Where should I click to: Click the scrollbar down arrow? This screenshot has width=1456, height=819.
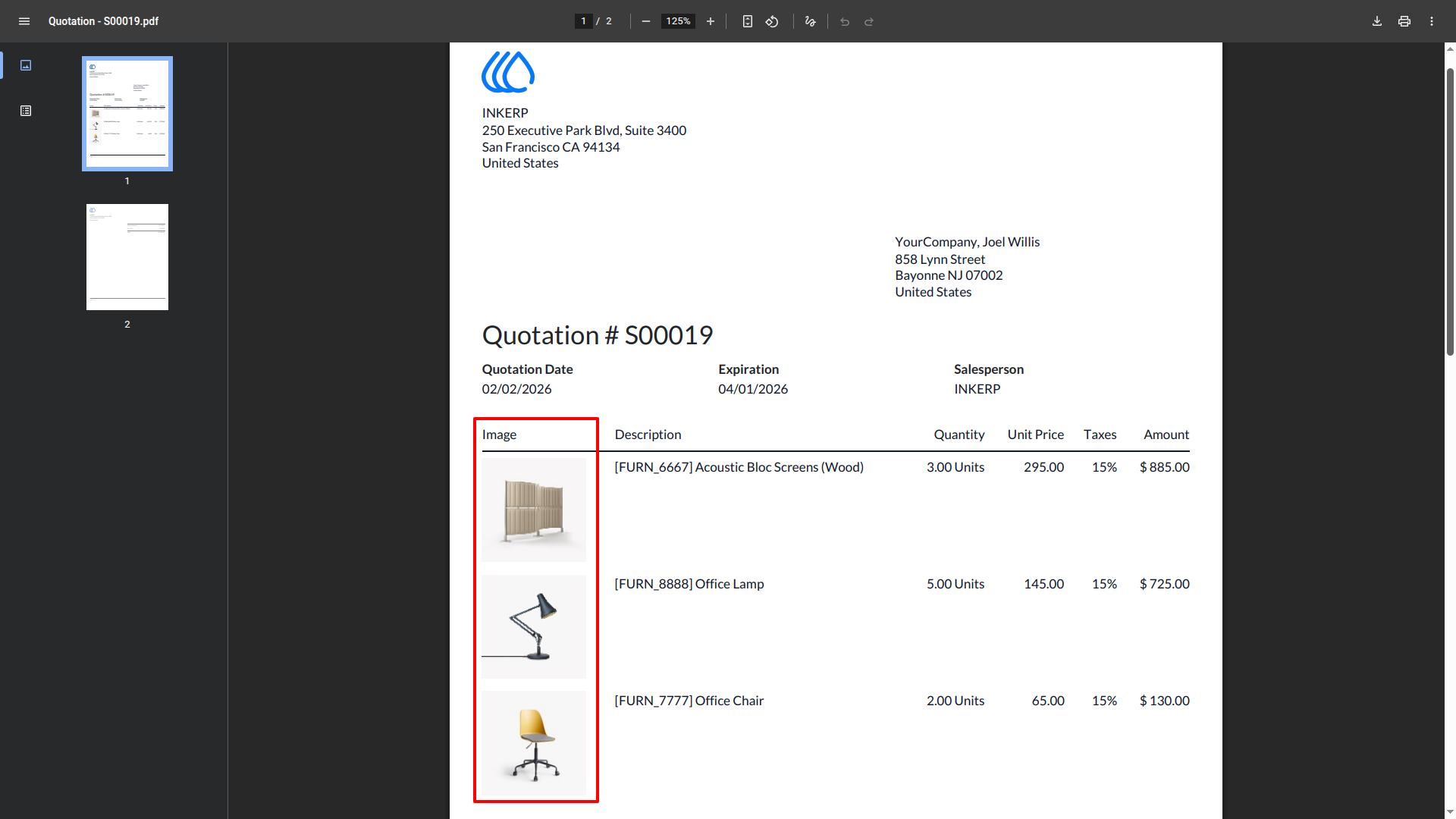point(1450,812)
